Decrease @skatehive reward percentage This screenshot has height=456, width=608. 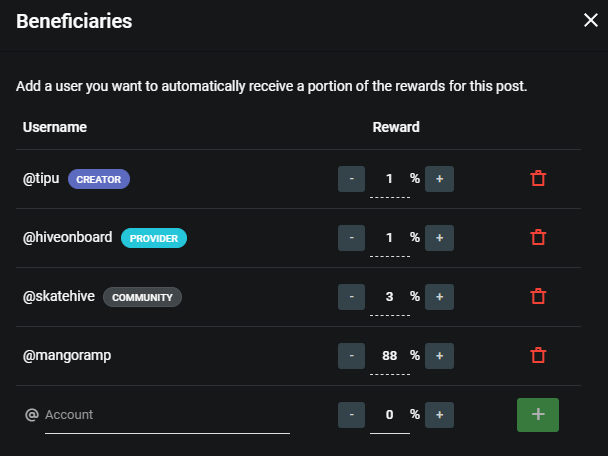(351, 297)
